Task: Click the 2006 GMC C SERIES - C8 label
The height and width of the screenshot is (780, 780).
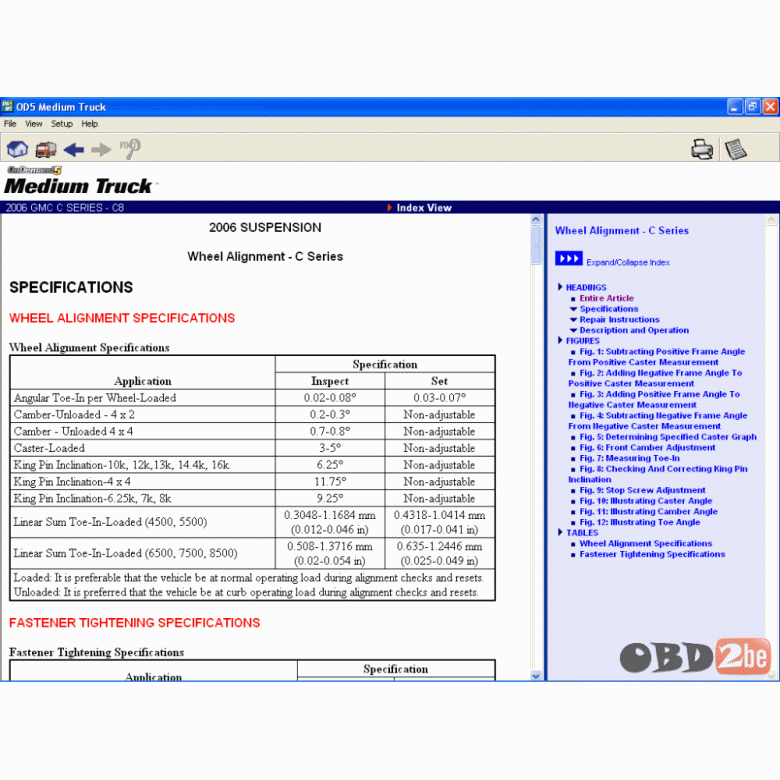Action: tap(65, 208)
